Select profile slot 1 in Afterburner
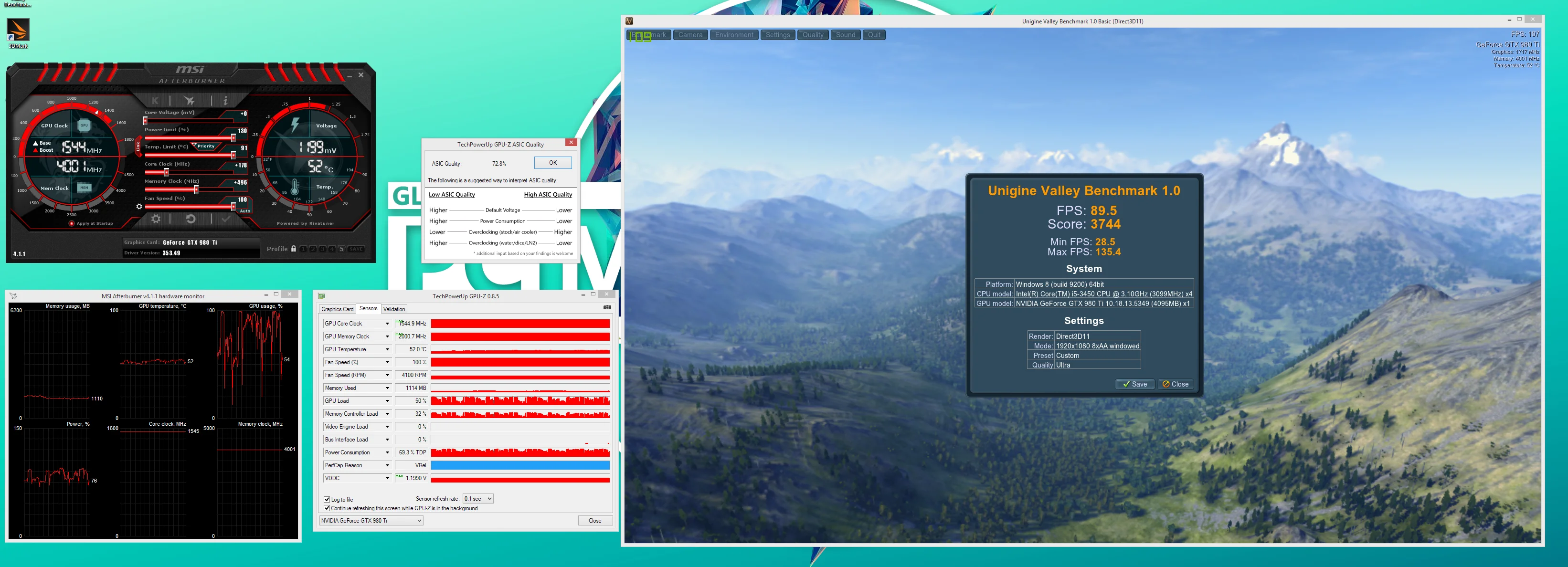This screenshot has height=567, width=1568. point(303,249)
